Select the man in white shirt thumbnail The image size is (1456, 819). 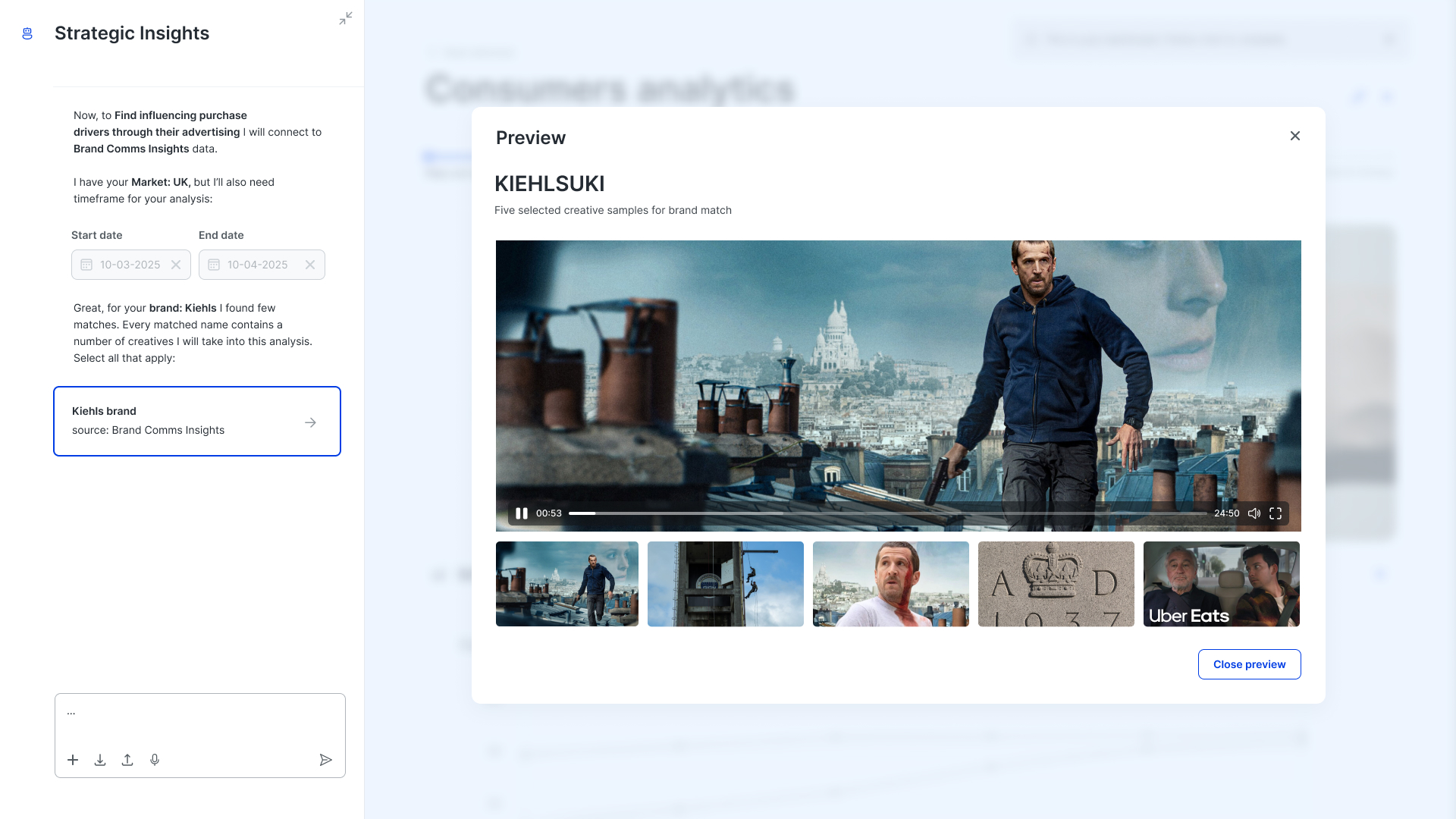coord(891,584)
